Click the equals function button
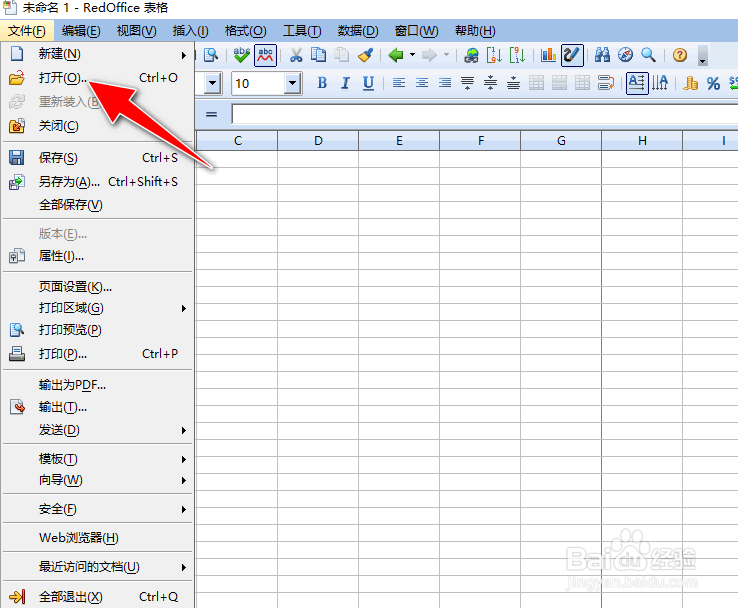The width and height of the screenshot is (738, 608). (211, 114)
